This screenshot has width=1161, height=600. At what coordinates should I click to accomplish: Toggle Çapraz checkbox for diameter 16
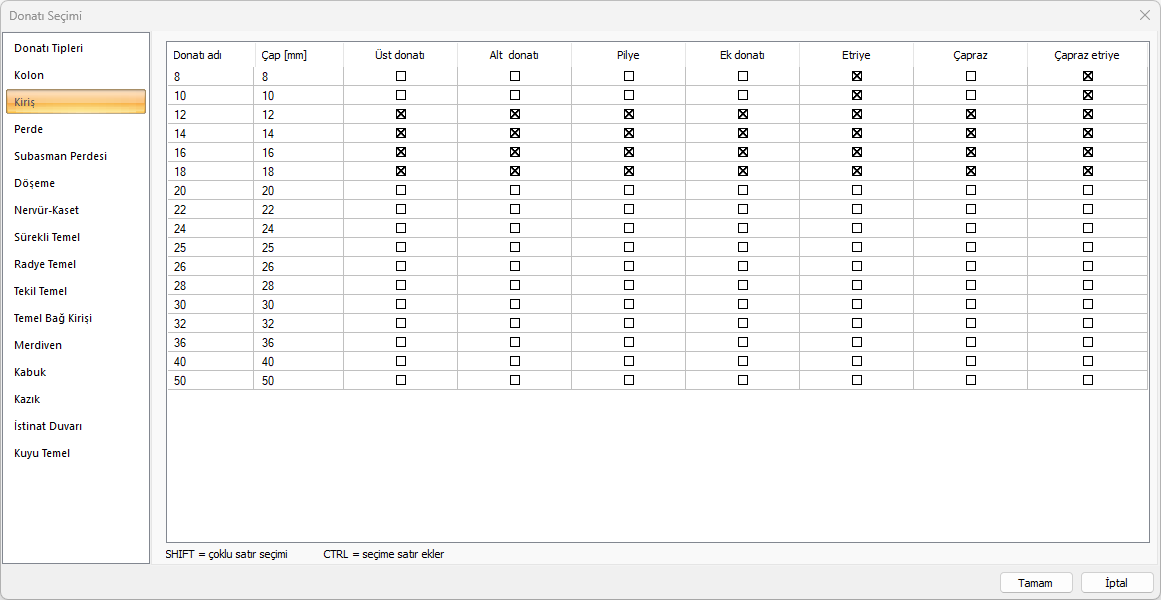tap(971, 152)
